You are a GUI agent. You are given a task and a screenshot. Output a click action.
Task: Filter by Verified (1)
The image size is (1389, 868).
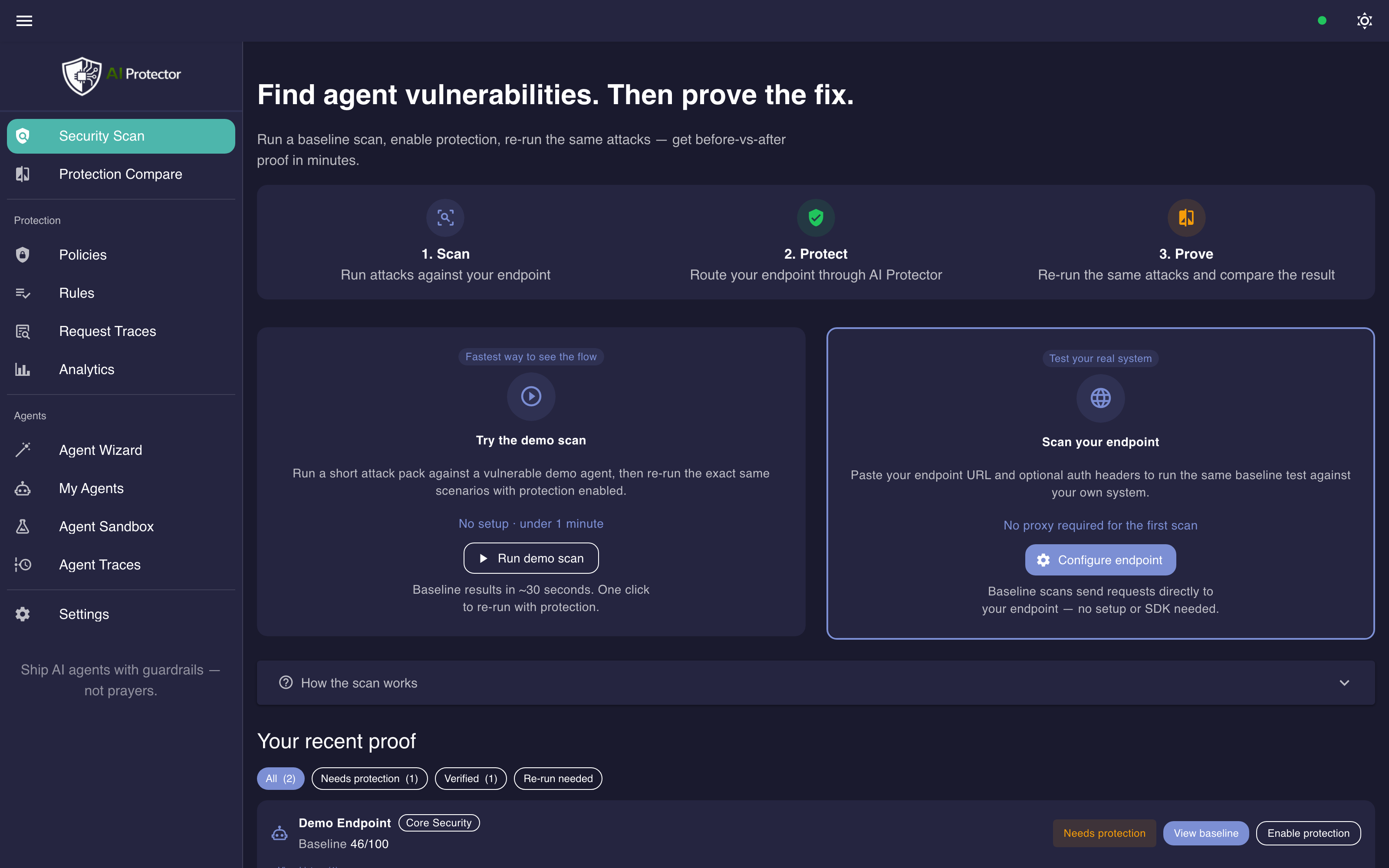coord(471,779)
